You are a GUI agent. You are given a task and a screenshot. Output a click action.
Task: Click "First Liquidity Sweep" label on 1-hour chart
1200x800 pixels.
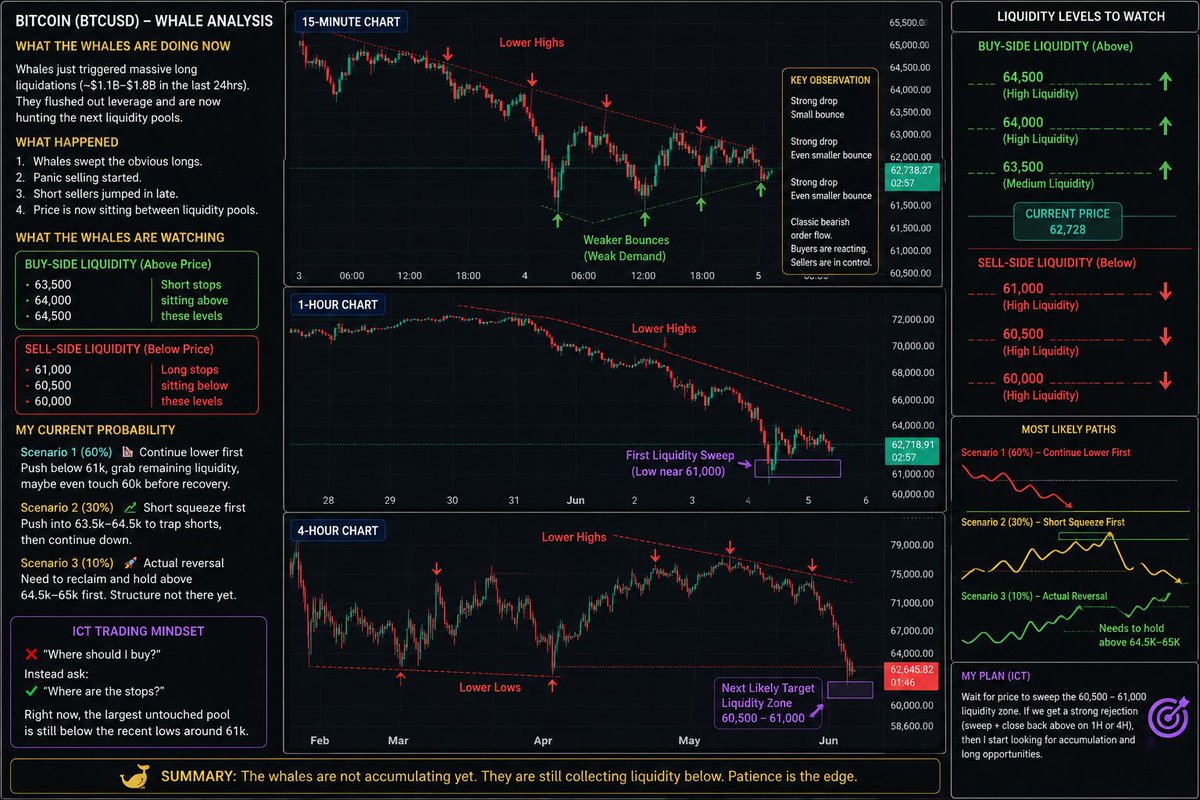click(x=678, y=463)
